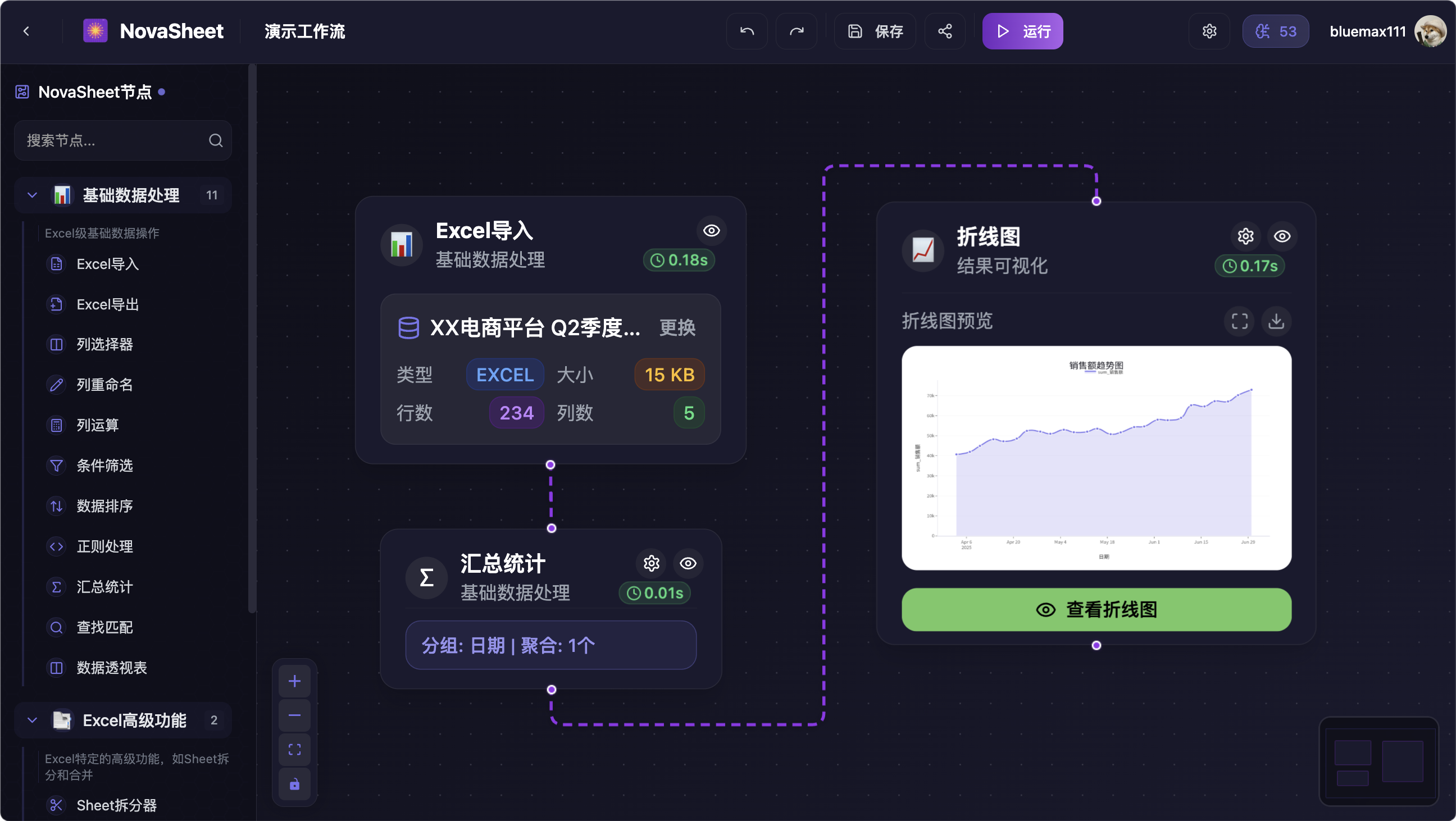Open settings gear in top bar

tap(1209, 31)
